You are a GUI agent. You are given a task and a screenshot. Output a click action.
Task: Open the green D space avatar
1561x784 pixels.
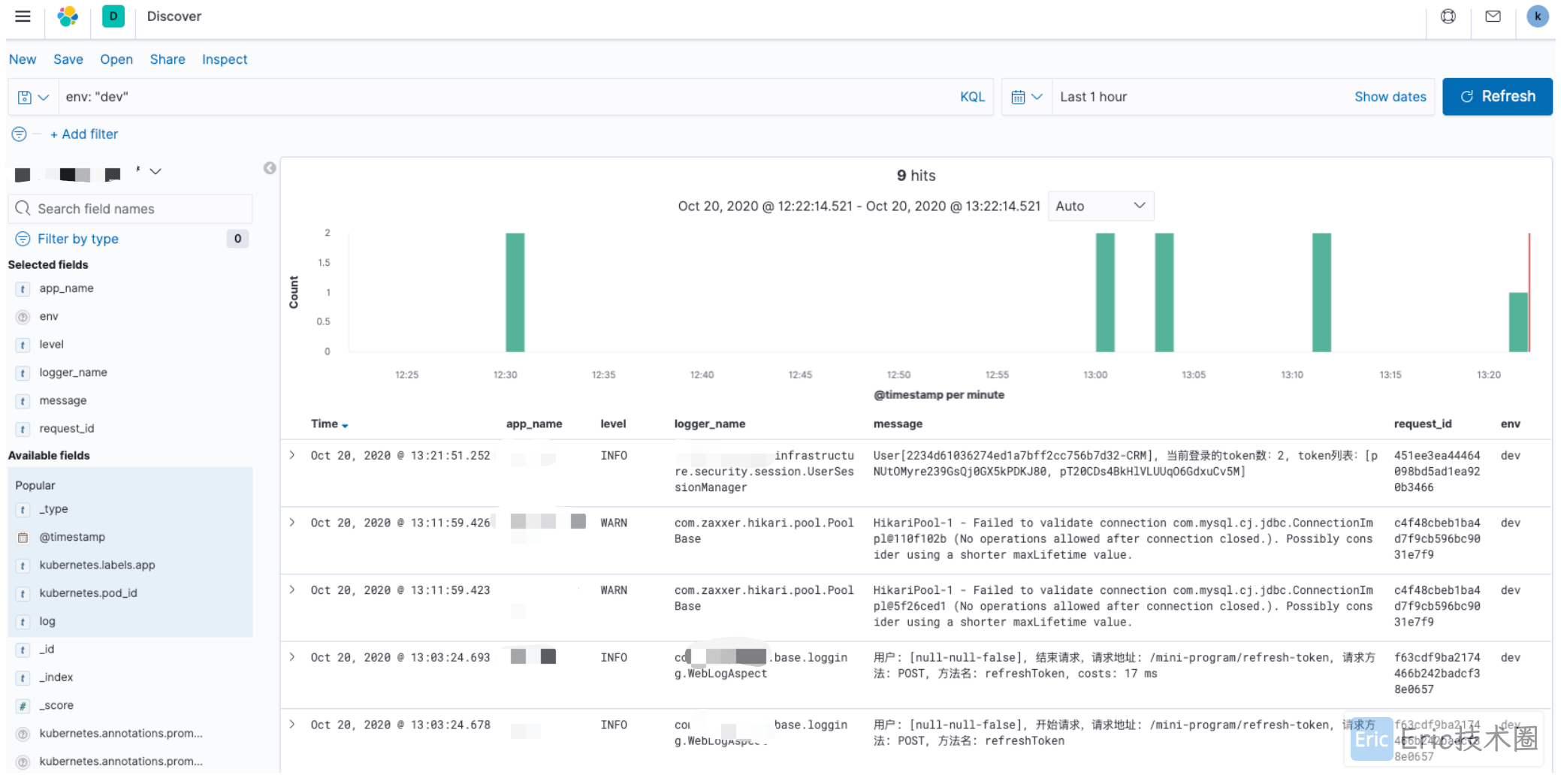[x=113, y=17]
